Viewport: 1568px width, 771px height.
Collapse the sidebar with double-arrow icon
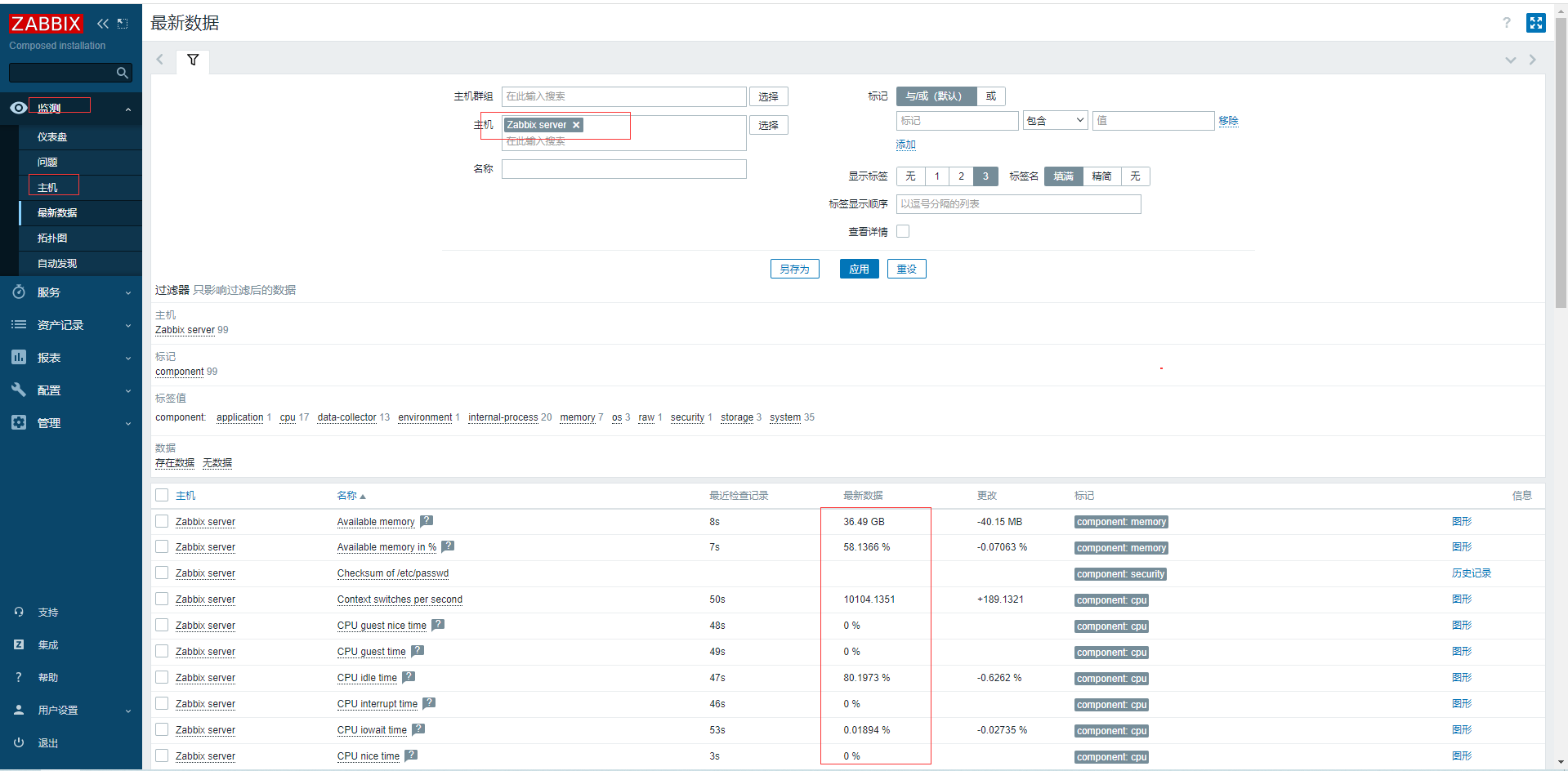103,24
